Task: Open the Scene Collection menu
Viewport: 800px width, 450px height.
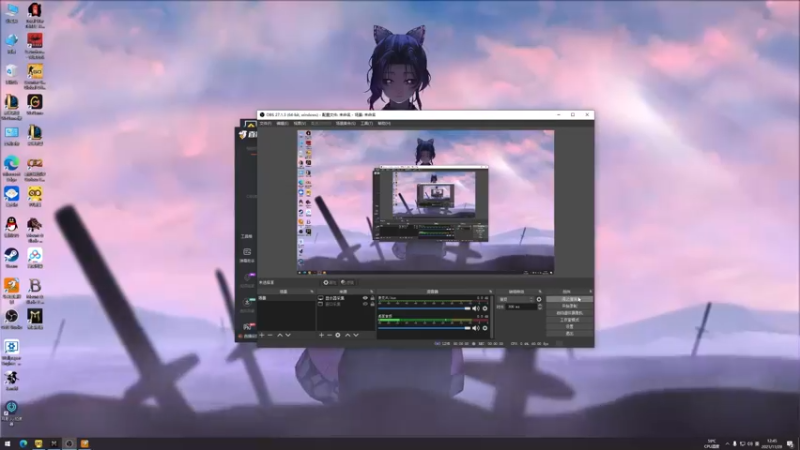Action: pyautogui.click(x=345, y=123)
